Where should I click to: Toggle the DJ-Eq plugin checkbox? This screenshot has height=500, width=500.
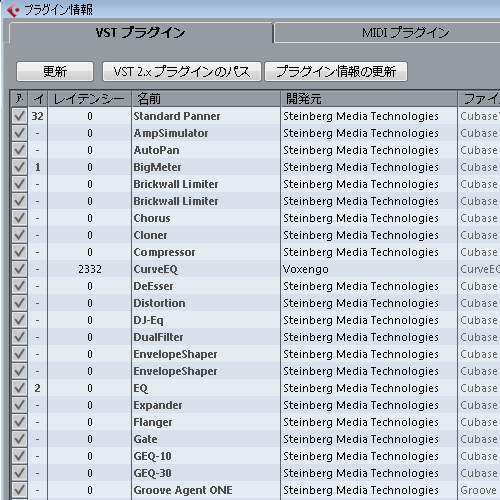(19, 320)
